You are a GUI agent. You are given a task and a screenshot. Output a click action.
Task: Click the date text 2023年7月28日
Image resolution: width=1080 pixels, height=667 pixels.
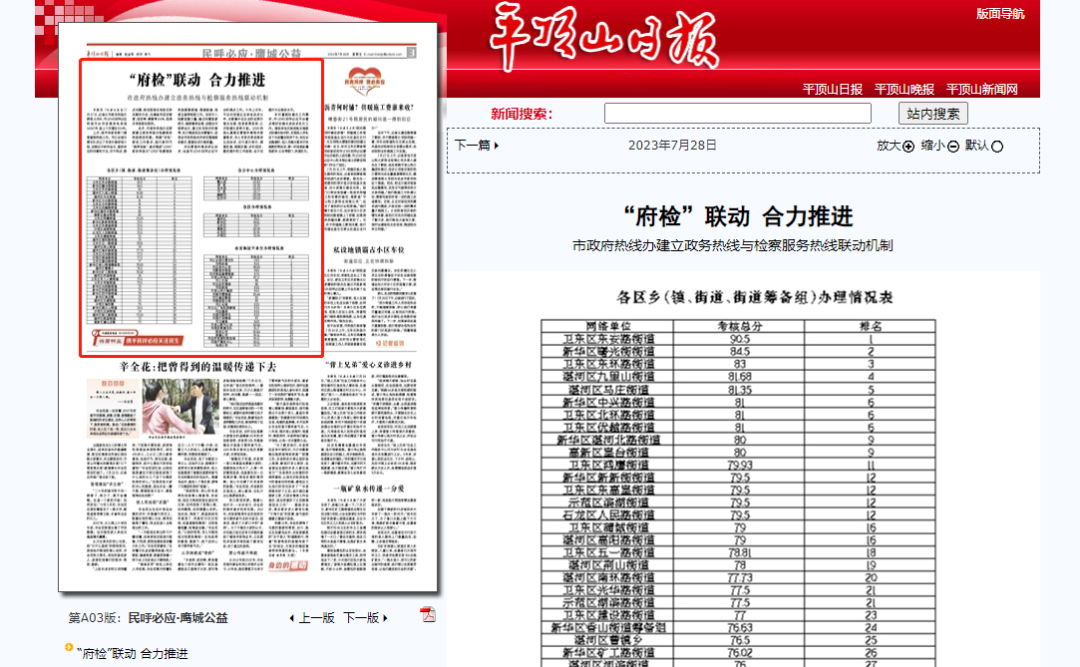[x=672, y=145]
